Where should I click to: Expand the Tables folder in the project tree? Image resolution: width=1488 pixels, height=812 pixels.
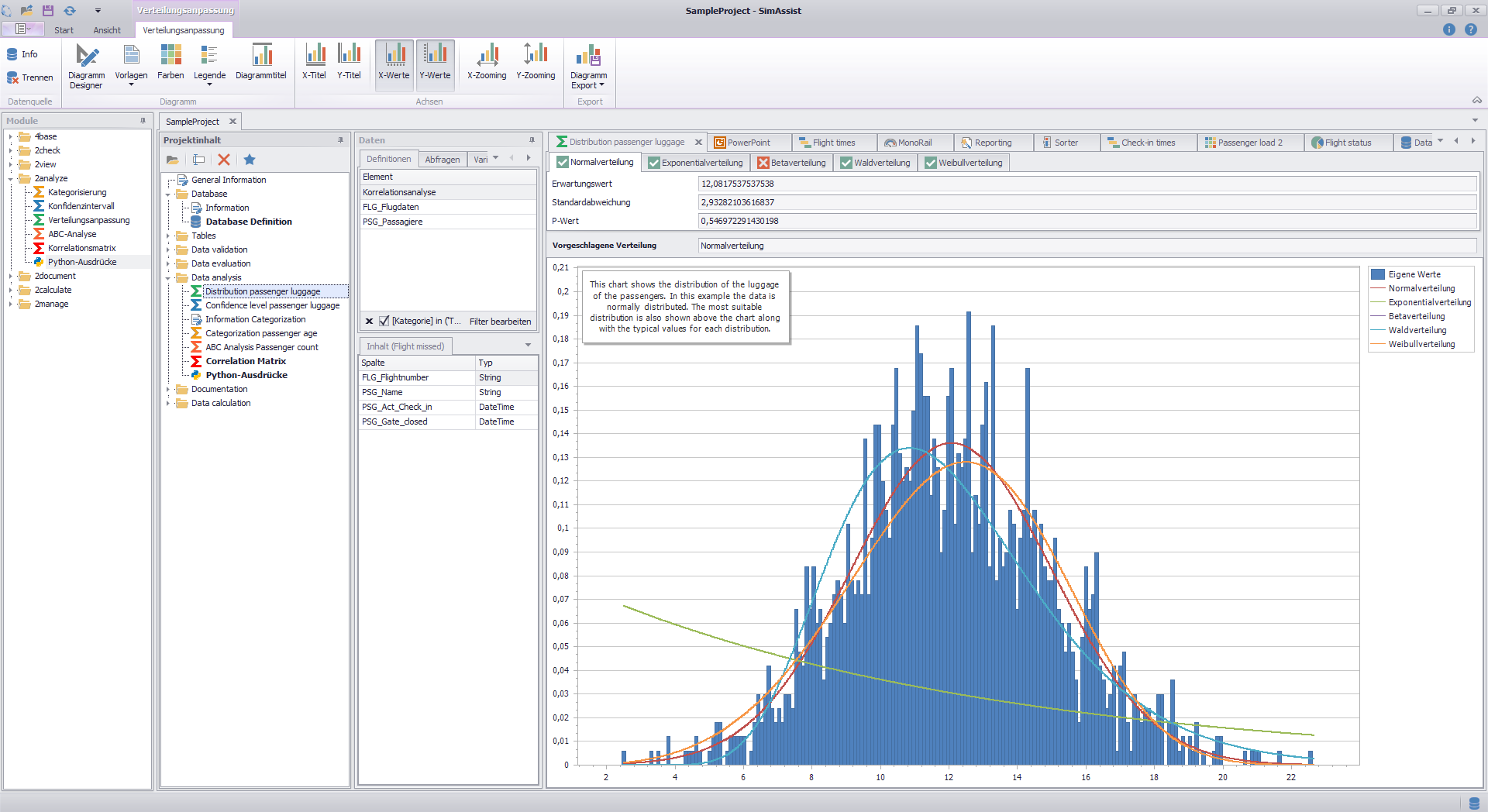168,236
